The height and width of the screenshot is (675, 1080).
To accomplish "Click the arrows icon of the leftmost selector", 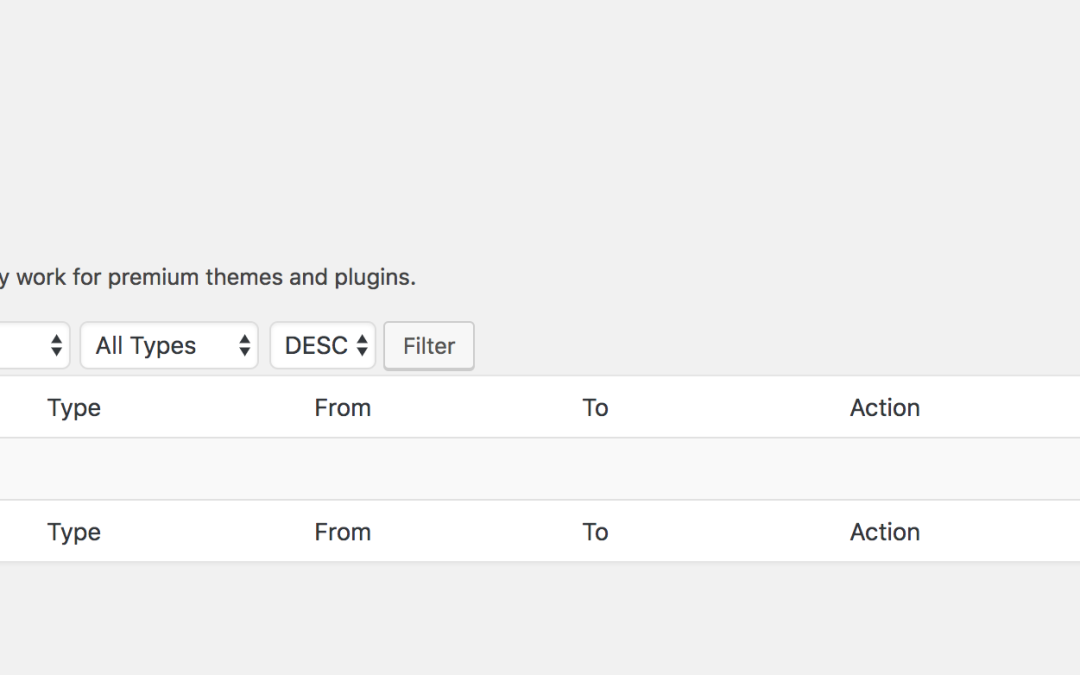I will 56,345.
